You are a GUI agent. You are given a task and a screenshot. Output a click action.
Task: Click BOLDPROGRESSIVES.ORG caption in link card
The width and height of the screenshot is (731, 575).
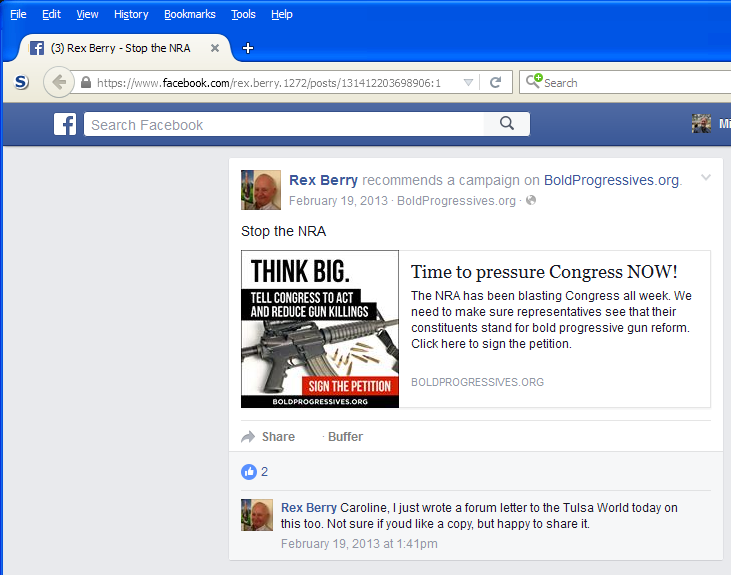tap(477, 382)
